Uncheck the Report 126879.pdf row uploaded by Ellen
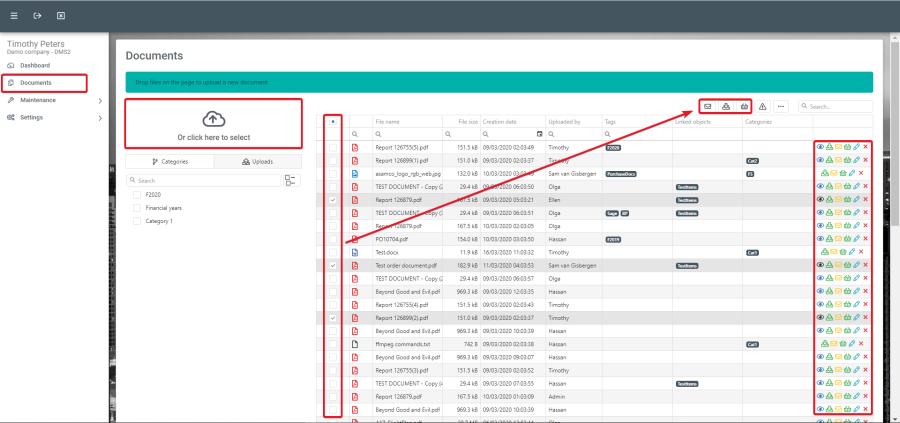This screenshot has width=900, height=423. [x=333, y=200]
